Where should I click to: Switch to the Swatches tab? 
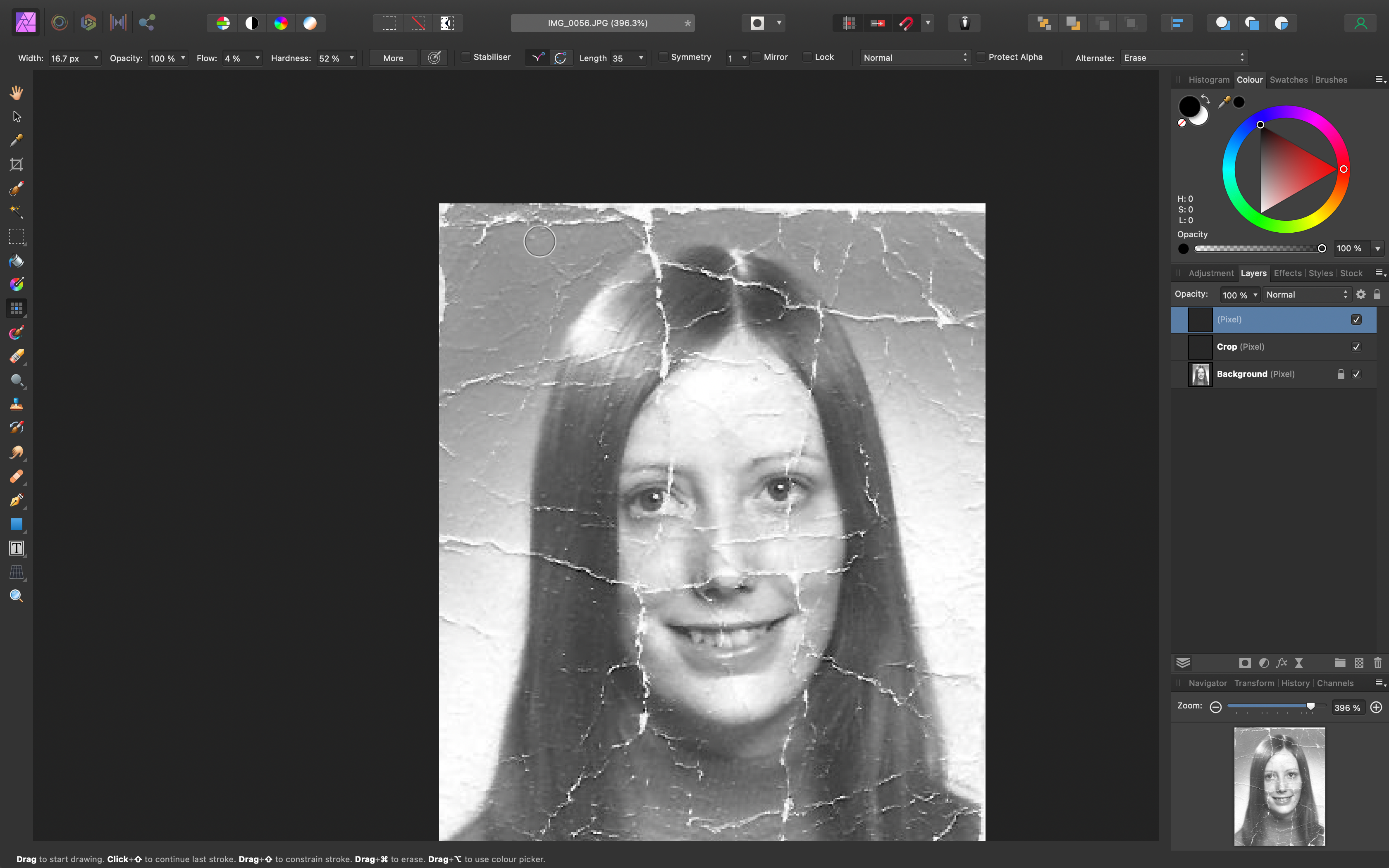tap(1289, 80)
